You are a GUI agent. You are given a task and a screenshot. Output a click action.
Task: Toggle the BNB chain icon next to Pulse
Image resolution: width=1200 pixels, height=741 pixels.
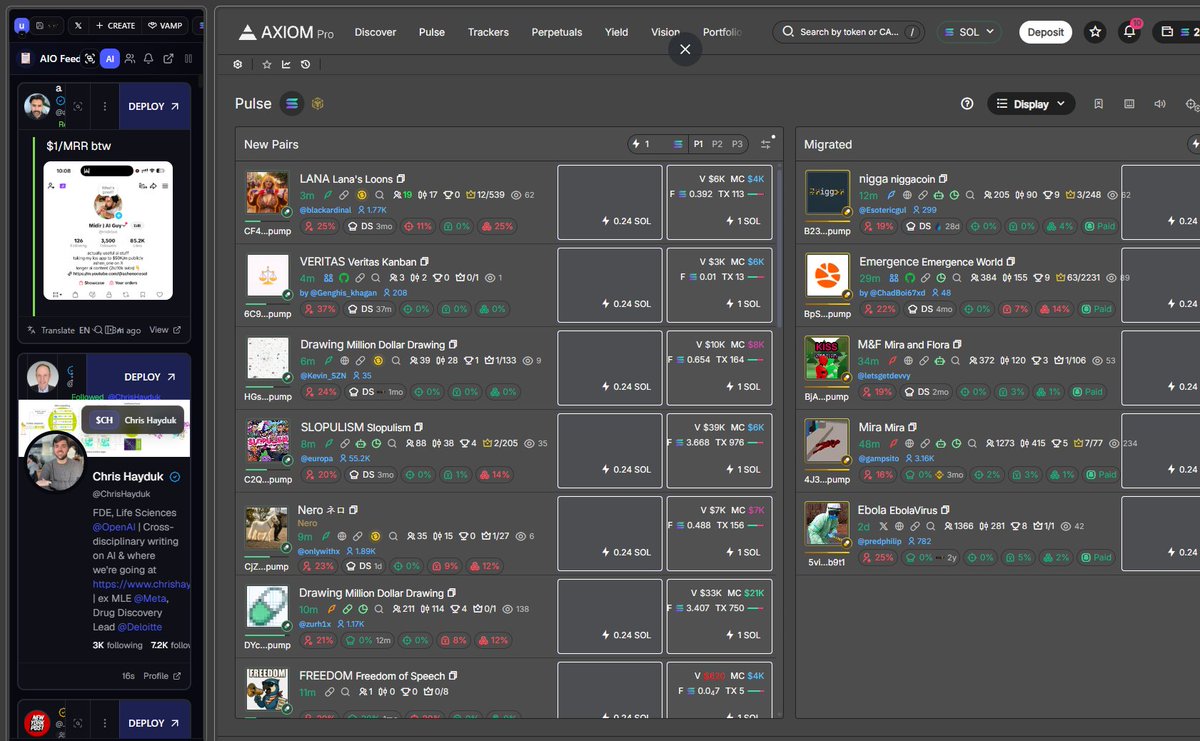(x=318, y=103)
